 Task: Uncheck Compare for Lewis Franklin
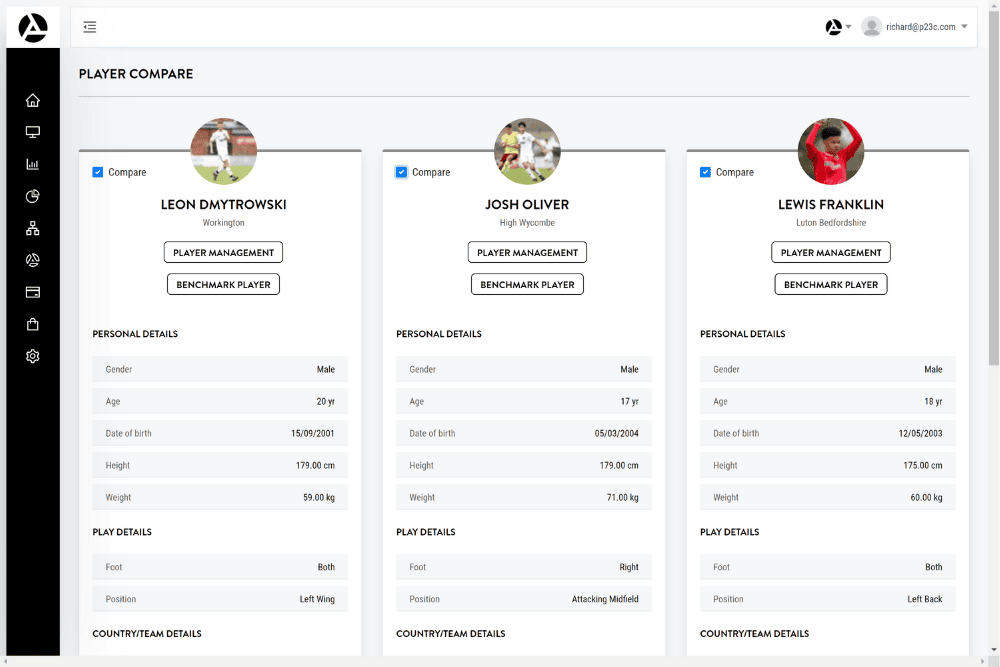pos(705,172)
